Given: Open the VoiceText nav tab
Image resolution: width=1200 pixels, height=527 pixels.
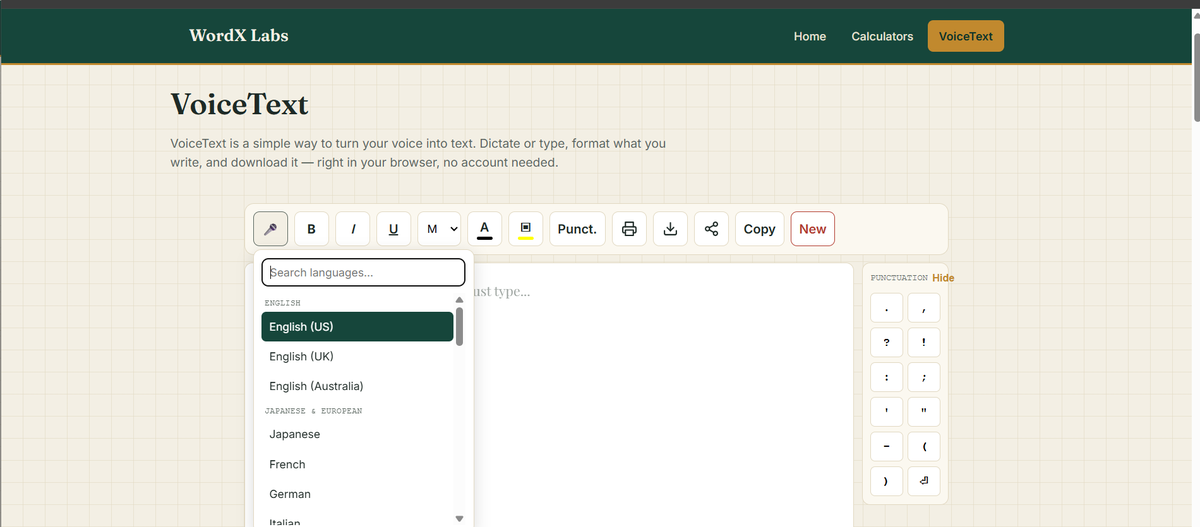Looking at the screenshot, I should click(966, 36).
